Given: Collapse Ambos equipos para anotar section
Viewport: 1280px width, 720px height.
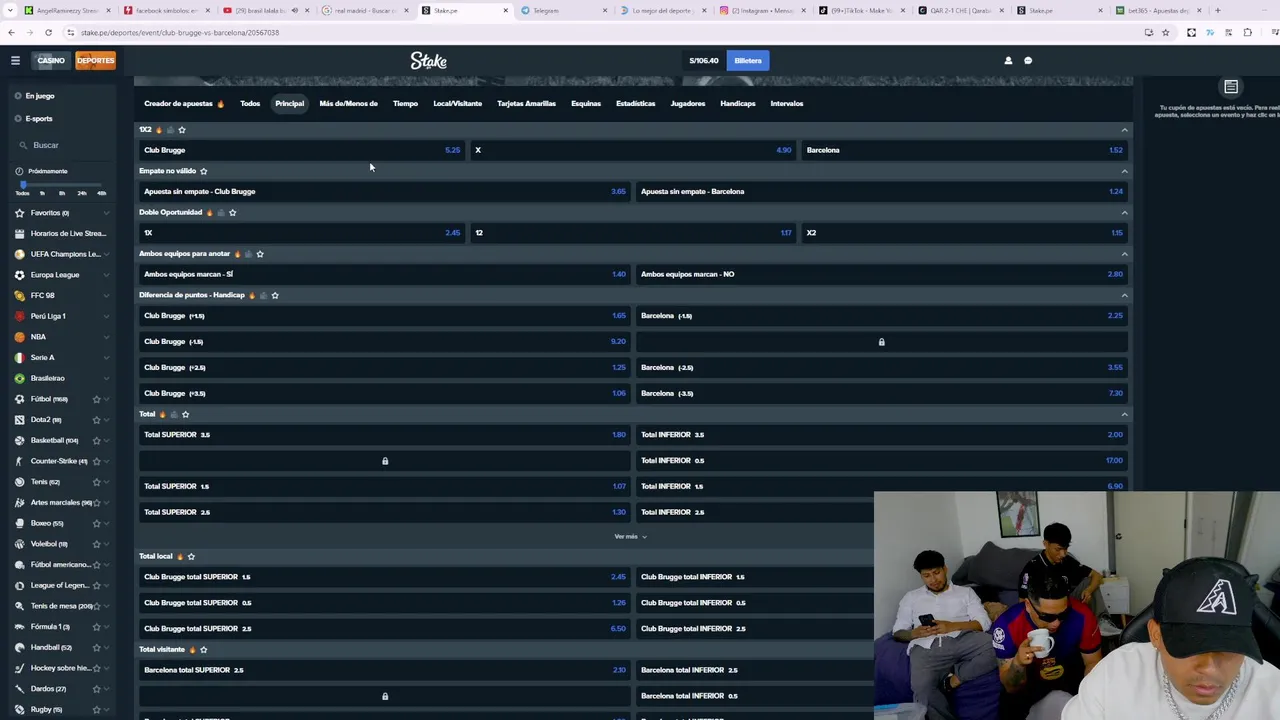Looking at the screenshot, I should 1124,254.
